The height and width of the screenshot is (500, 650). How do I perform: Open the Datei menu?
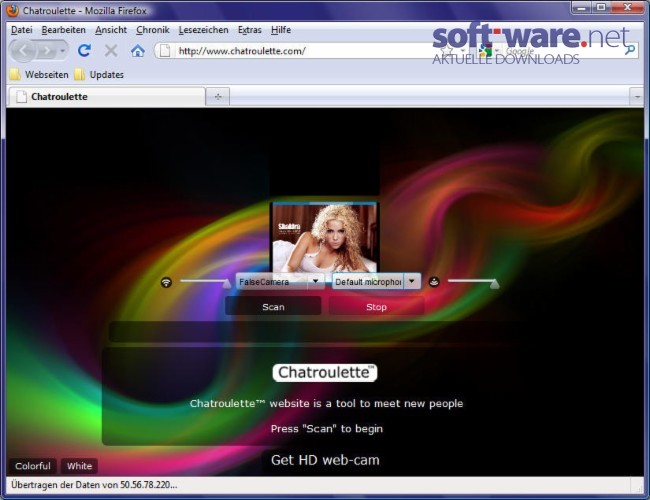pyautogui.click(x=22, y=30)
